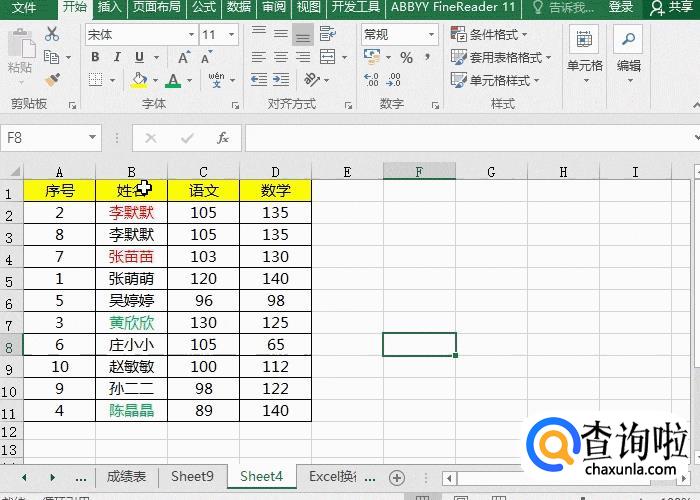700x500 pixels.
Task: Switch to the 数据 tab
Action: pos(239,7)
